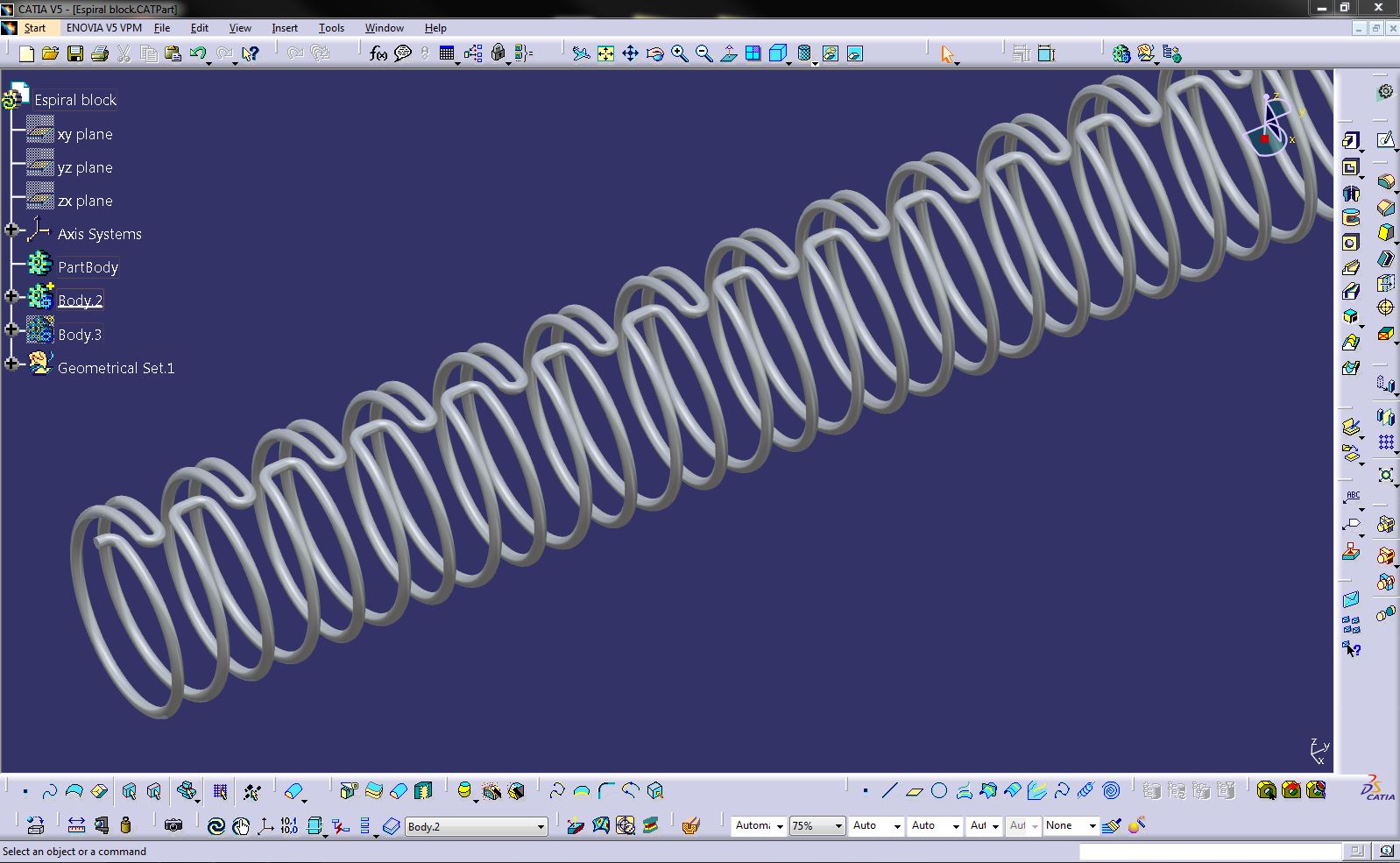Click the Undo arrow icon
1400x863 pixels.
point(198,54)
